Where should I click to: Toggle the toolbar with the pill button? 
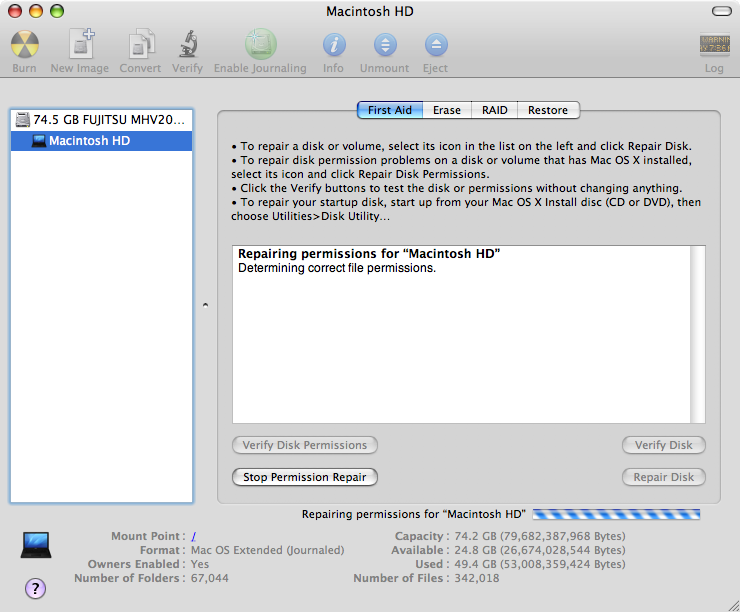point(722,11)
